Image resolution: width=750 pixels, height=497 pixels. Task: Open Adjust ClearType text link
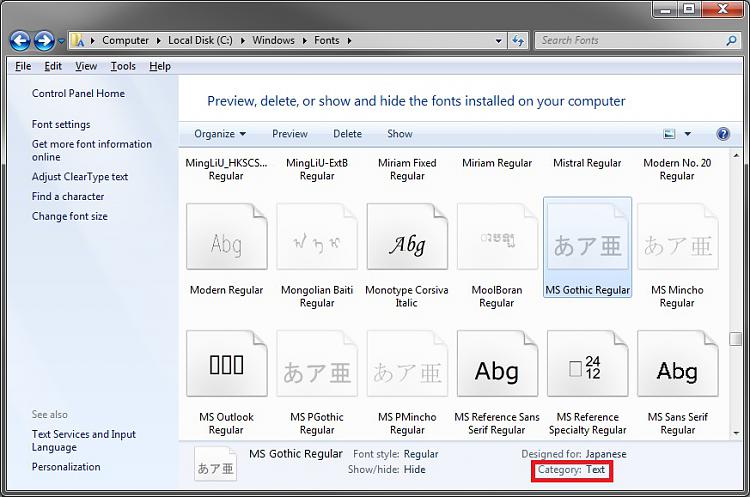tap(80, 177)
